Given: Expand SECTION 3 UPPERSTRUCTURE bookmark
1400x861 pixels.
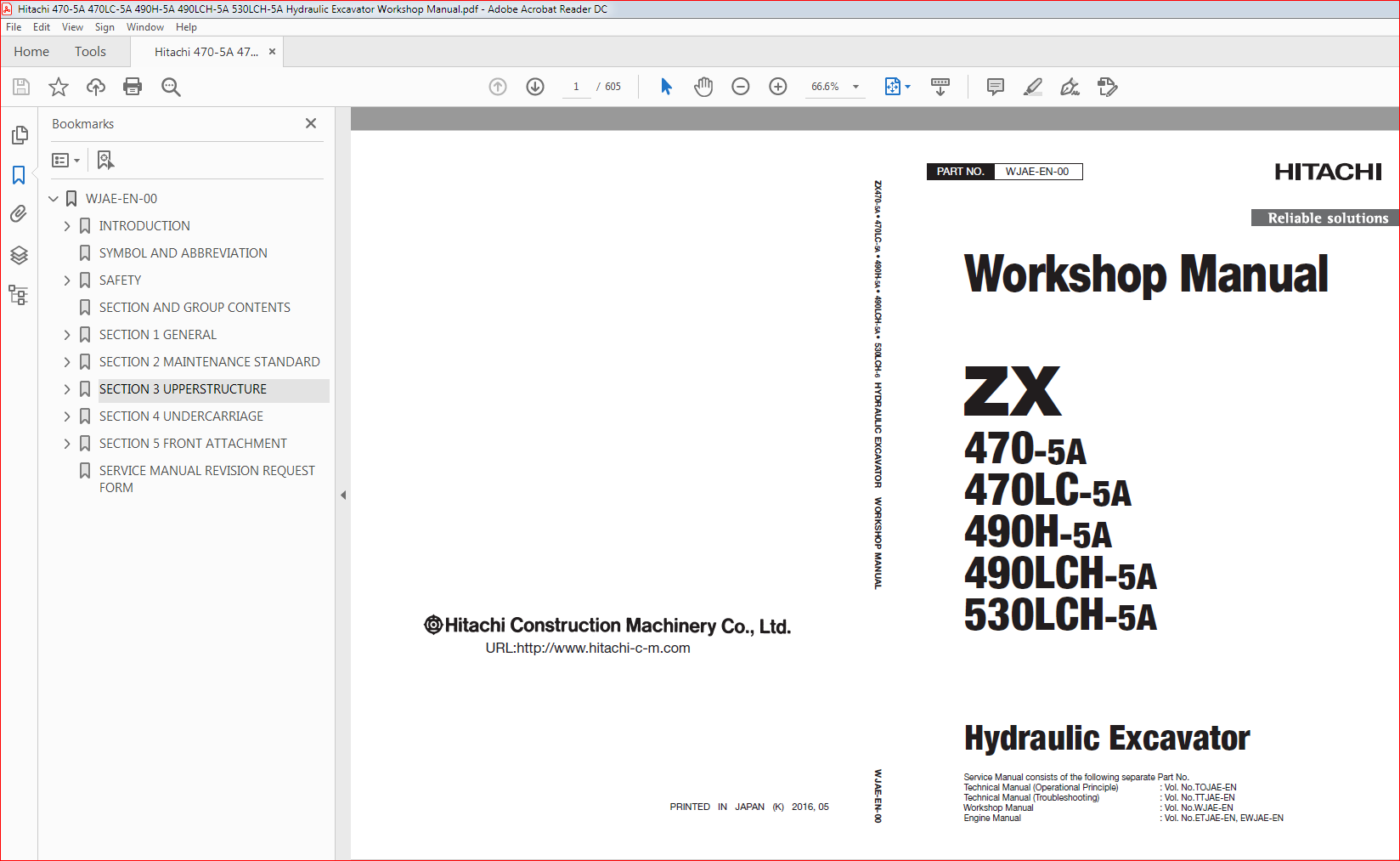Looking at the screenshot, I should tap(67, 389).
